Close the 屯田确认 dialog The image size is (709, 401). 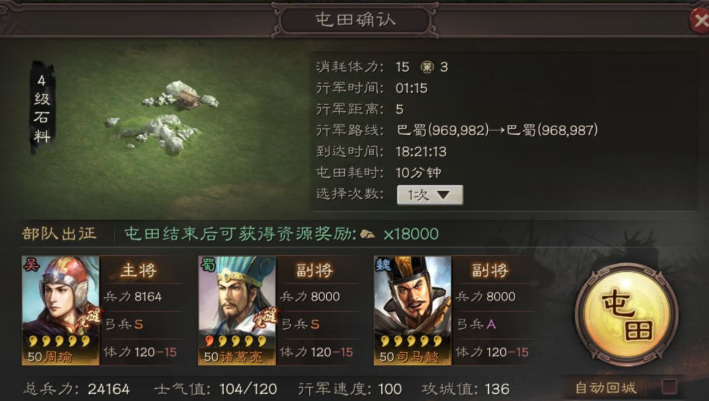pyautogui.click(x=700, y=20)
